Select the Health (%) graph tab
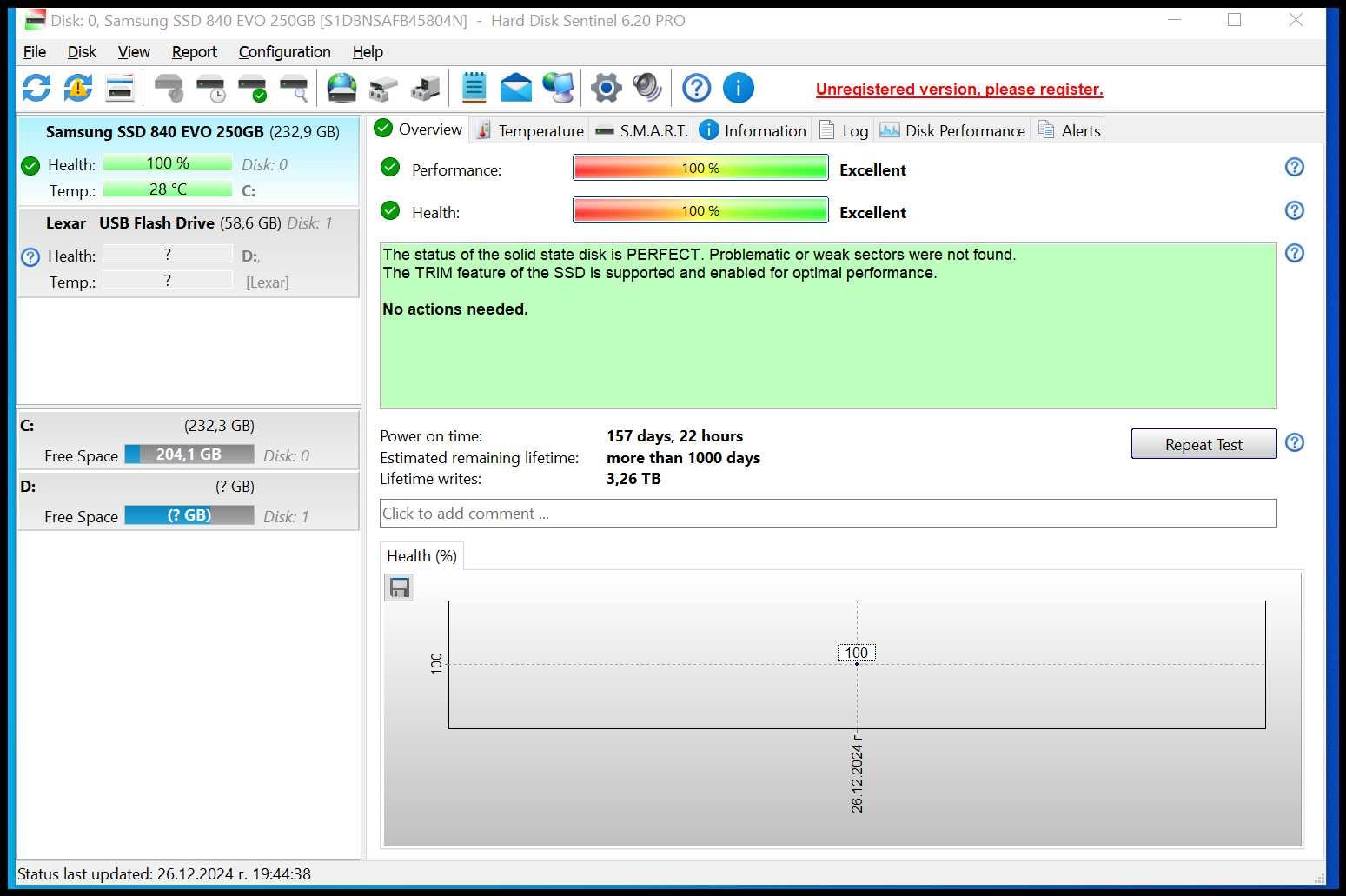 (421, 556)
